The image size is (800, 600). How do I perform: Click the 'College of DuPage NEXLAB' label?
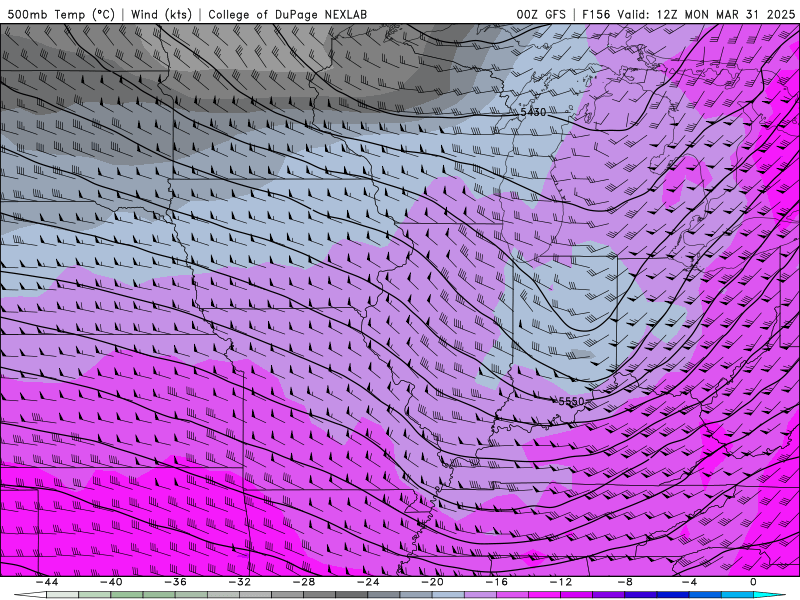coord(287,14)
